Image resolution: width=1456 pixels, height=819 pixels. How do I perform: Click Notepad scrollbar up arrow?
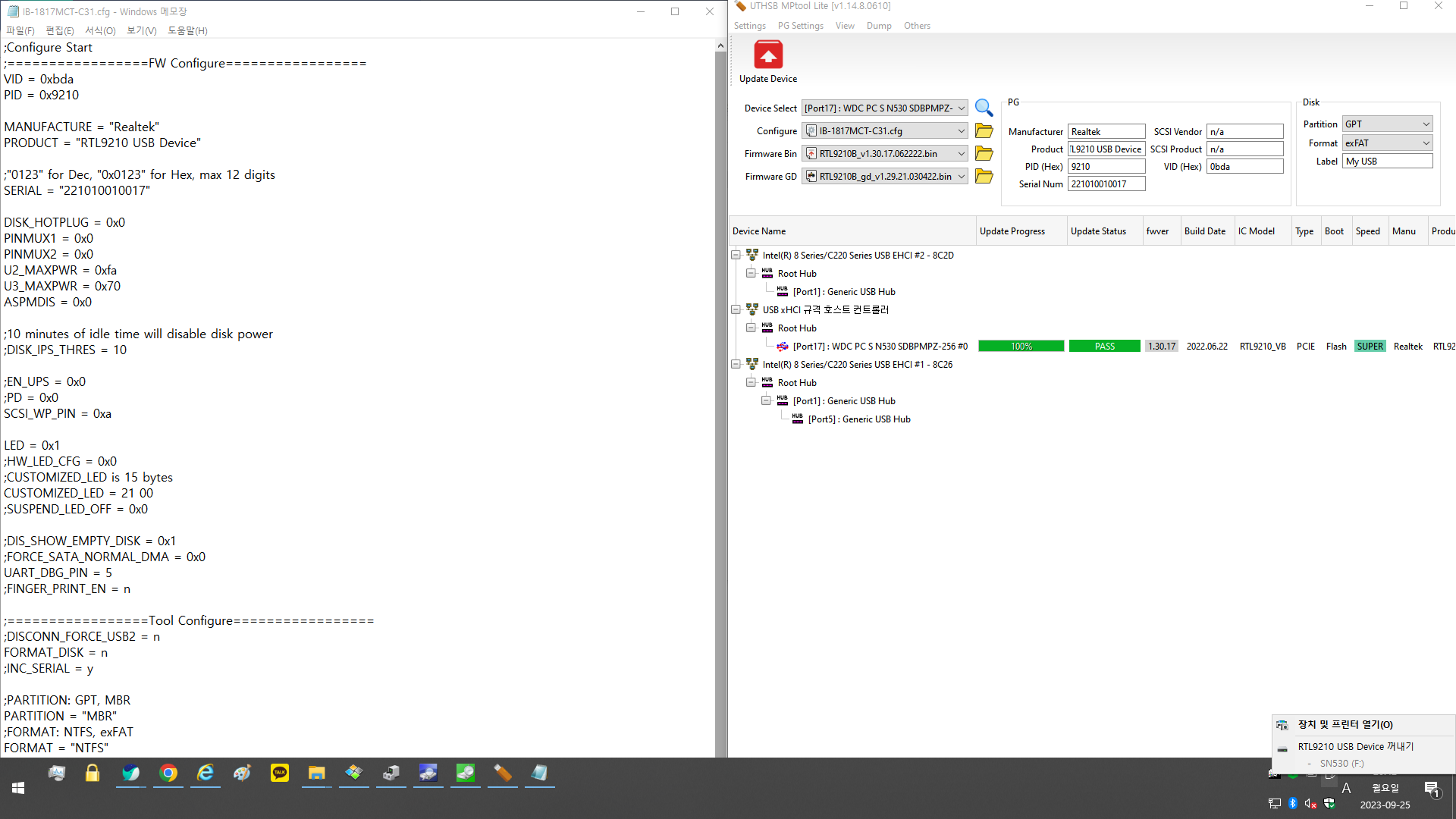tap(720, 46)
